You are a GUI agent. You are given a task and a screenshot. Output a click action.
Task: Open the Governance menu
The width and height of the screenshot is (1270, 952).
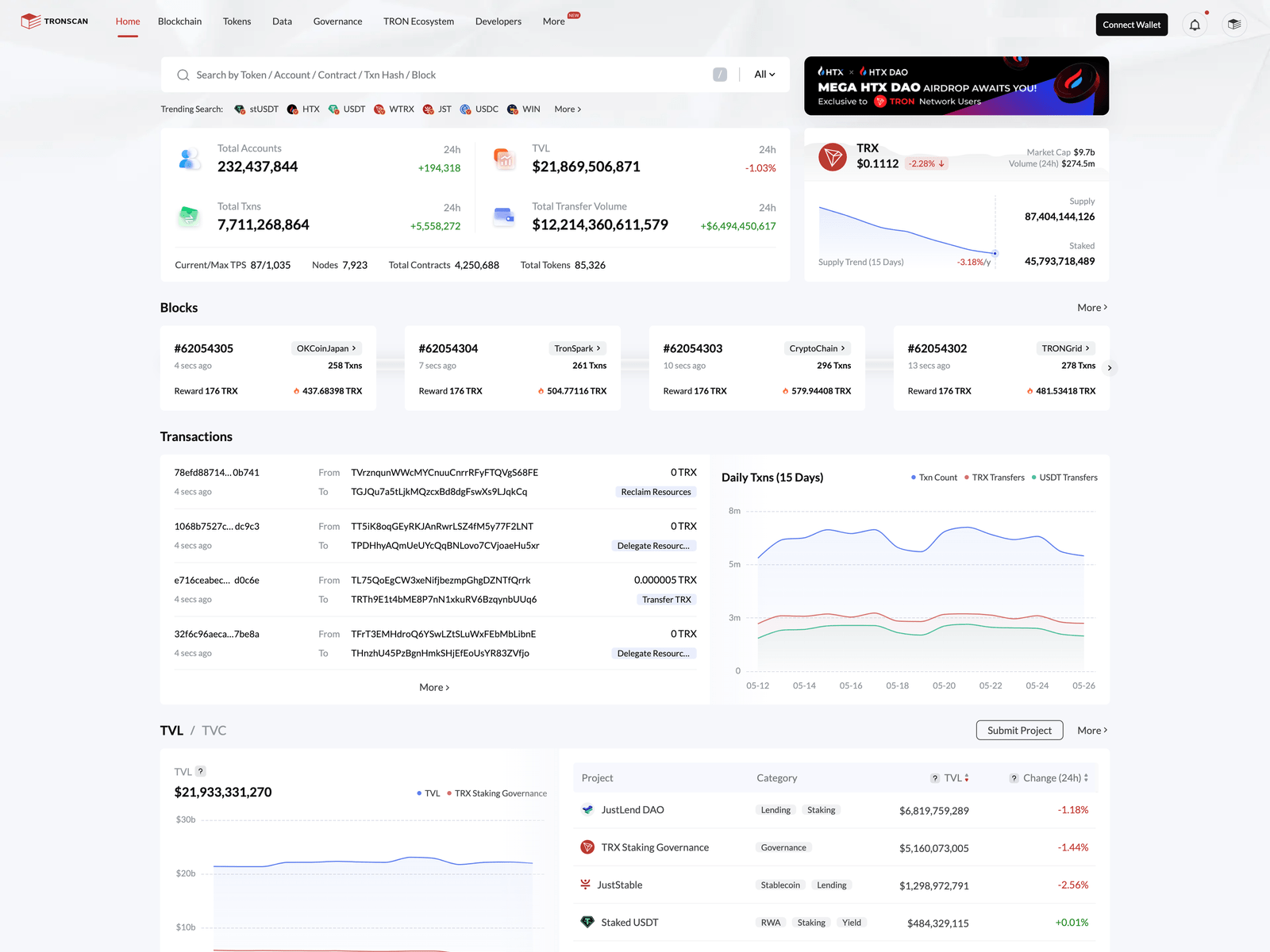click(x=337, y=21)
